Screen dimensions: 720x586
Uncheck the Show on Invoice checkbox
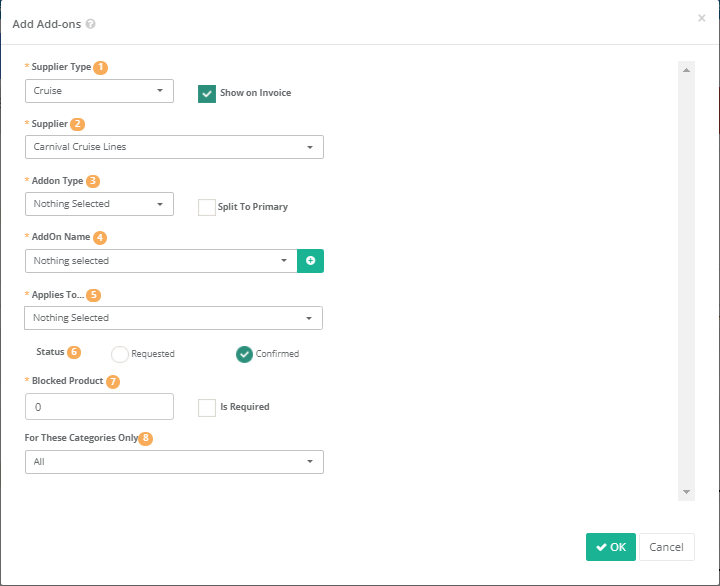click(207, 94)
